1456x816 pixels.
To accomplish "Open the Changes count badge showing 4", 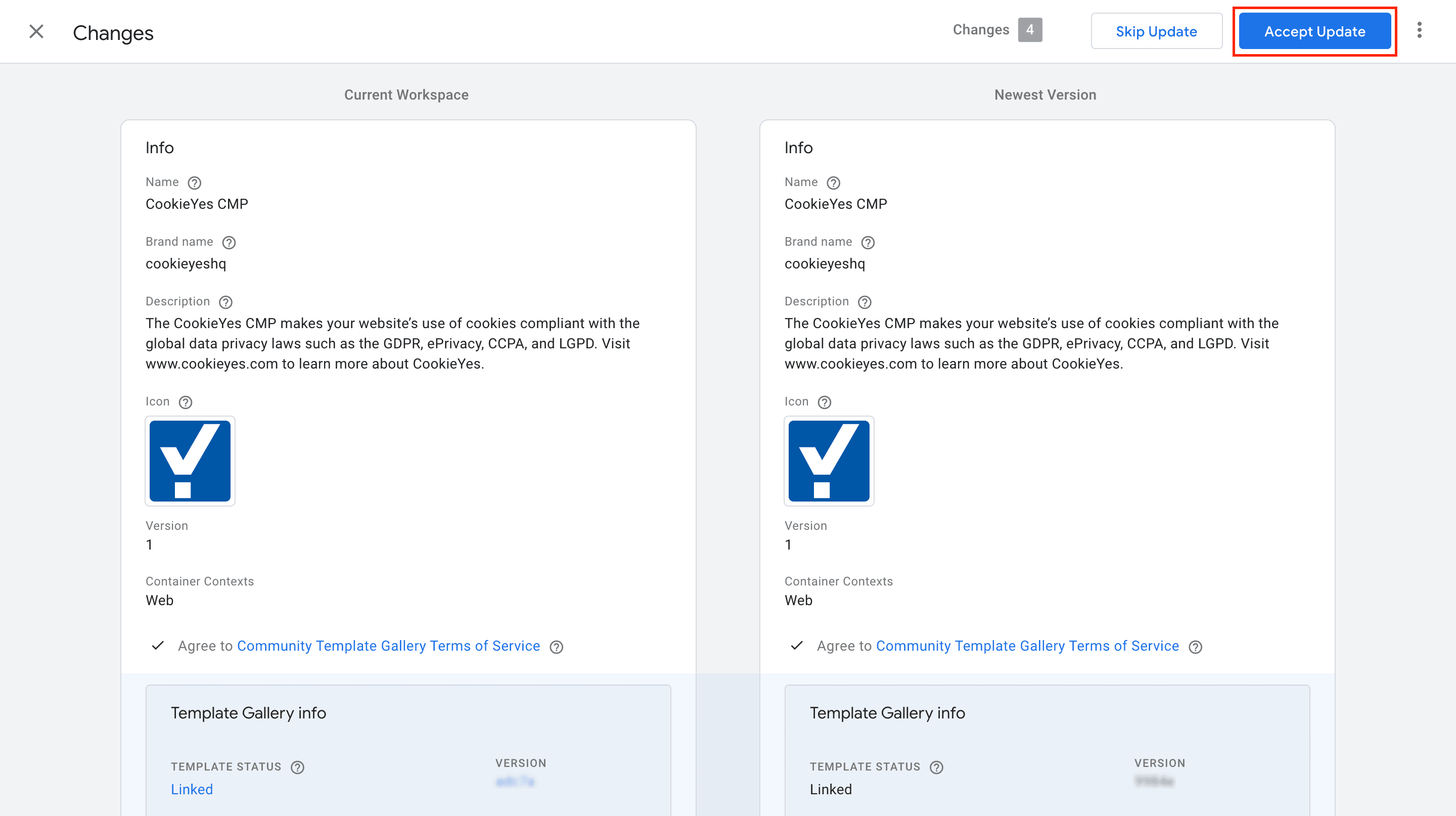I will pyautogui.click(x=1030, y=30).
